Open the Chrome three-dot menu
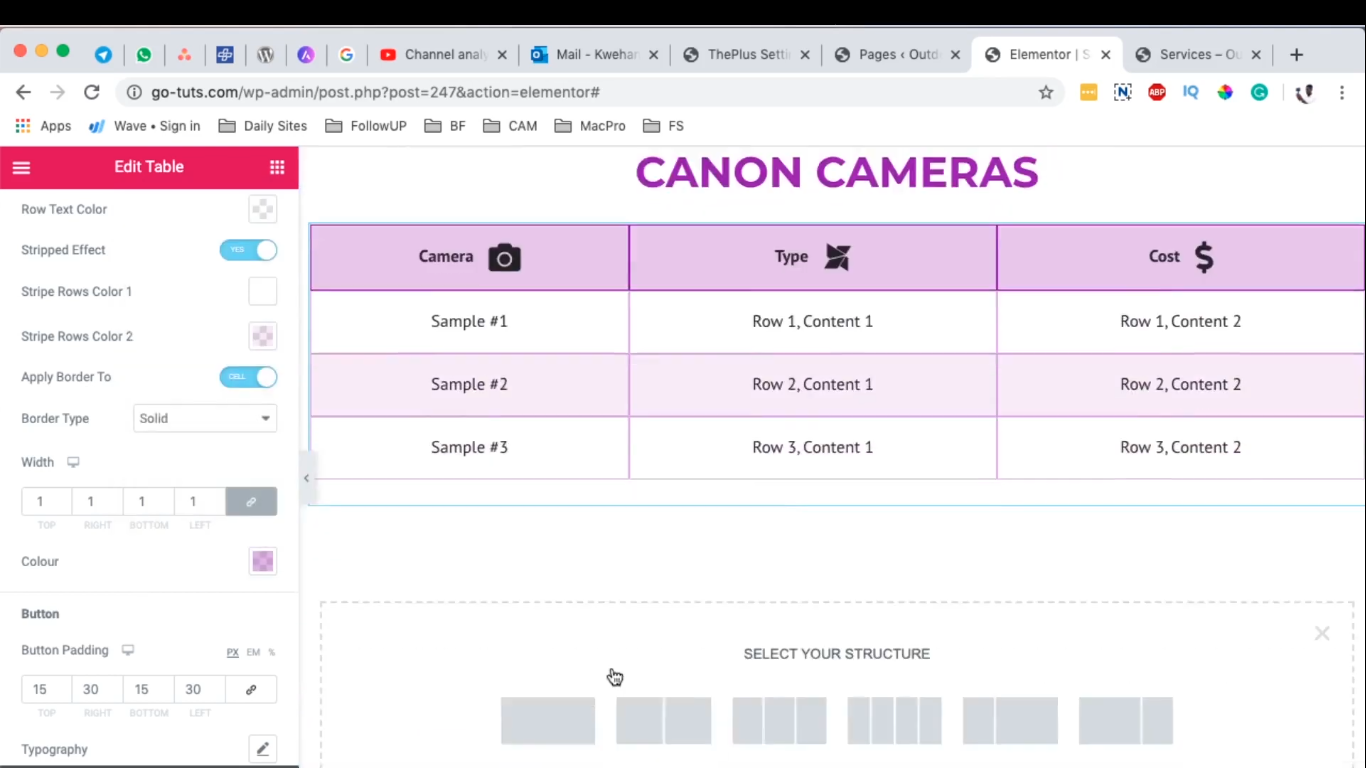Viewport: 1366px width, 768px height. pos(1342,92)
